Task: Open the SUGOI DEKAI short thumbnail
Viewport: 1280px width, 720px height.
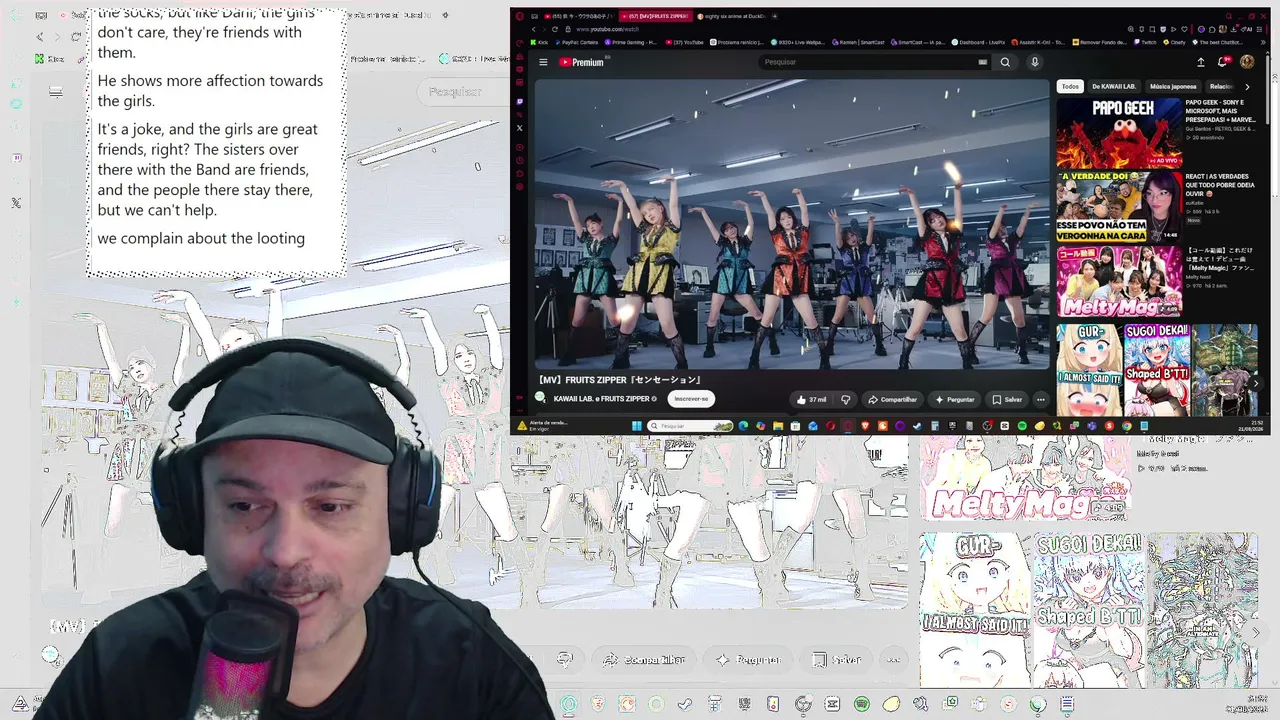Action: click(1157, 369)
